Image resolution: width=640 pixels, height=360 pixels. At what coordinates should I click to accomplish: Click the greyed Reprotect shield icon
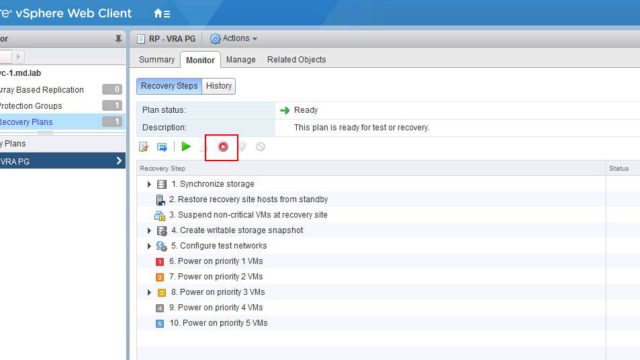click(242, 147)
